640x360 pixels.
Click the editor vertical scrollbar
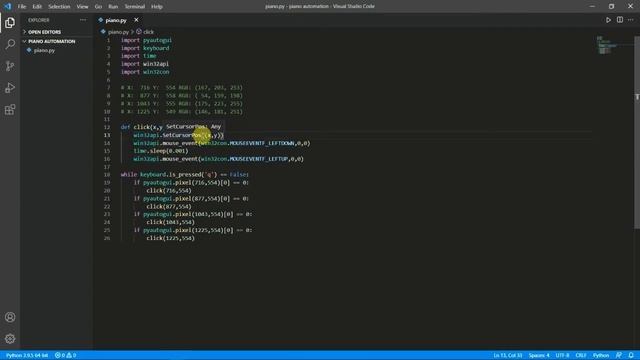pyautogui.click(x=637, y=133)
